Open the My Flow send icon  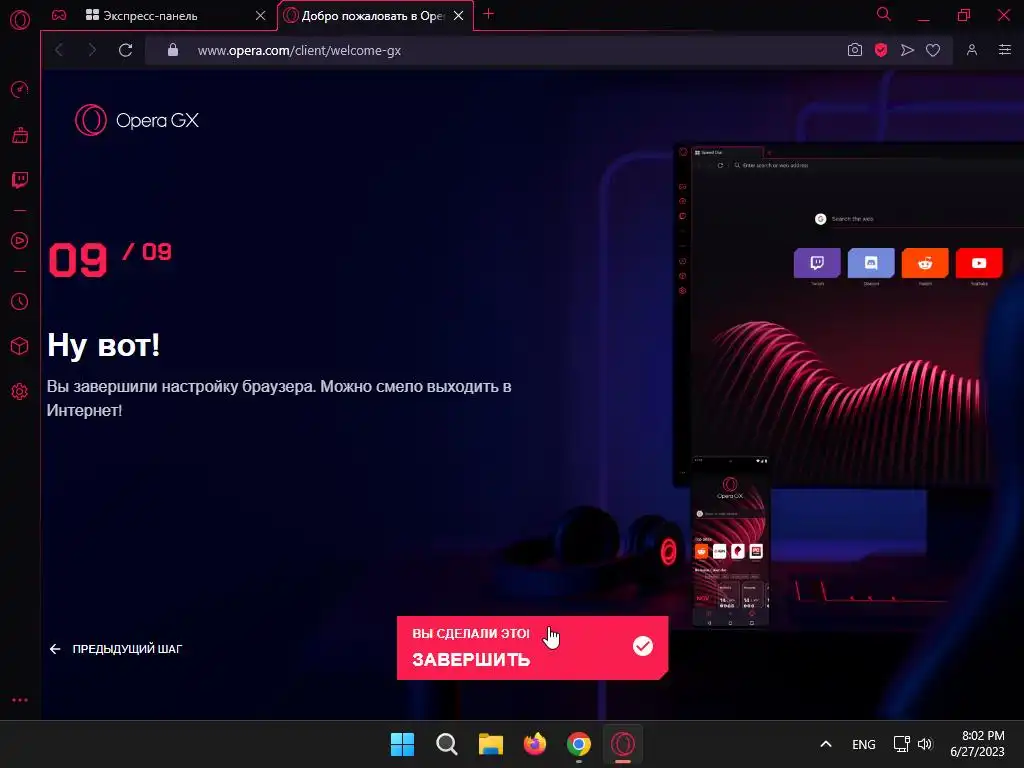click(x=907, y=50)
